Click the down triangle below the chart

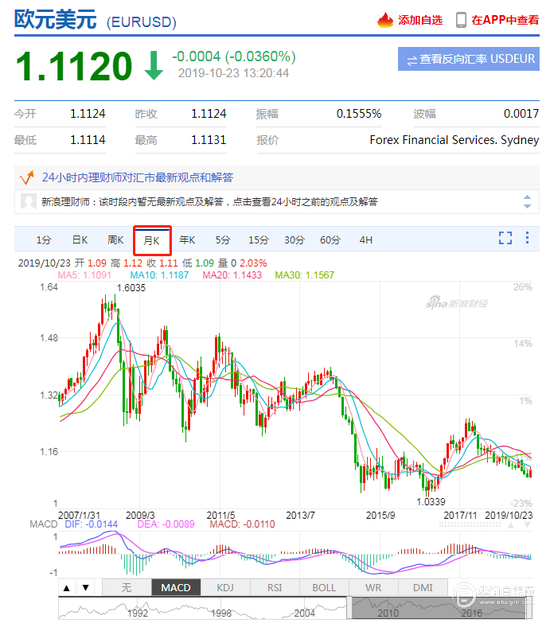coord(85,588)
